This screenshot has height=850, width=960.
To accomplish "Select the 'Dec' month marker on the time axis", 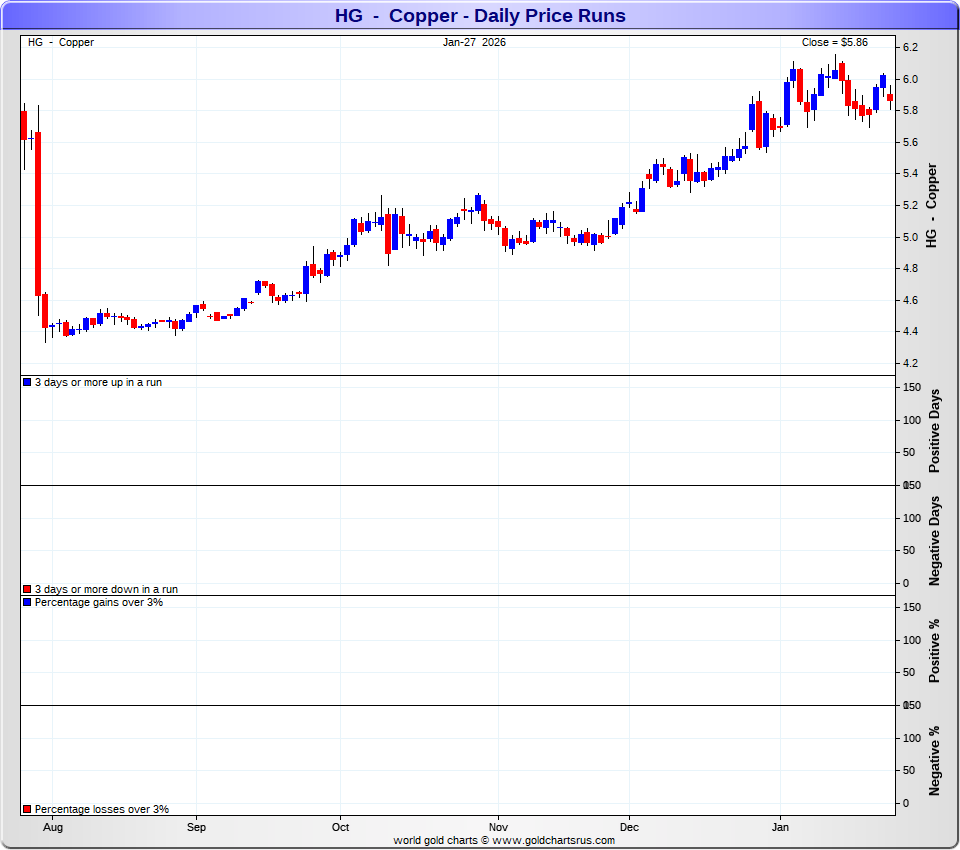I will 629,828.
